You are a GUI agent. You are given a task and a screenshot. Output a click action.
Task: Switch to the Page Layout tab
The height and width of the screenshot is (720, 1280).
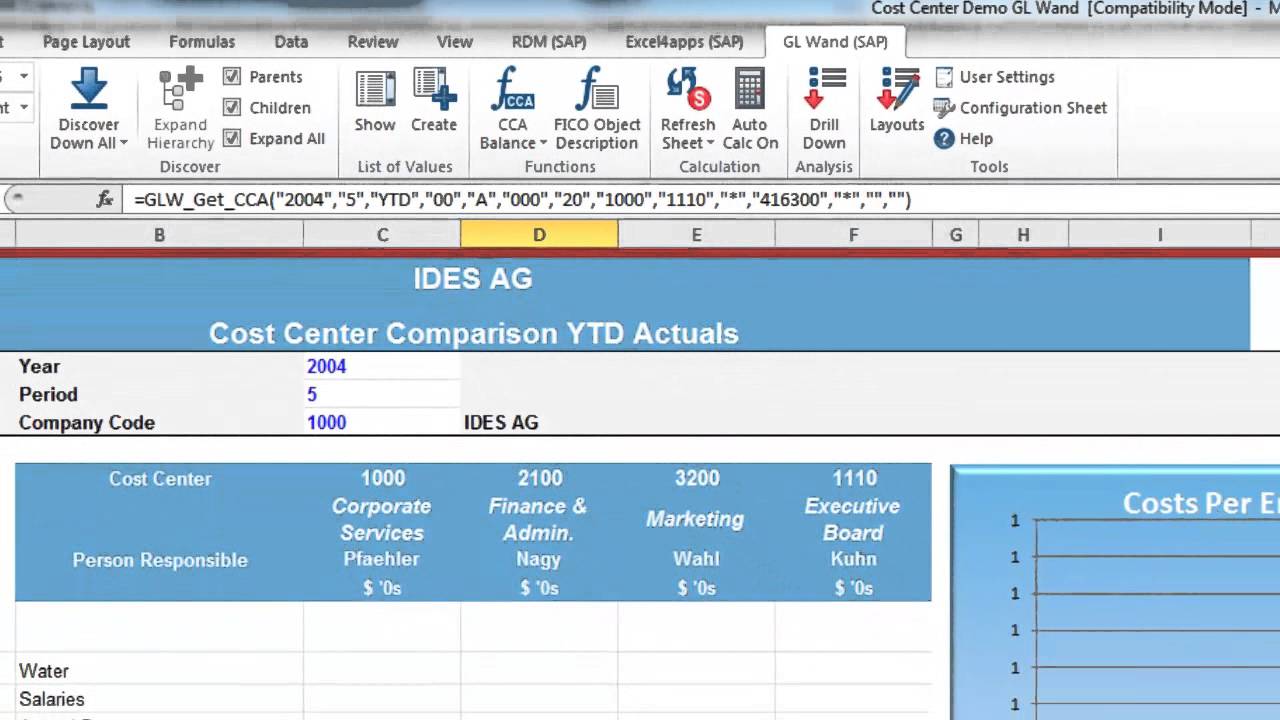pos(86,42)
